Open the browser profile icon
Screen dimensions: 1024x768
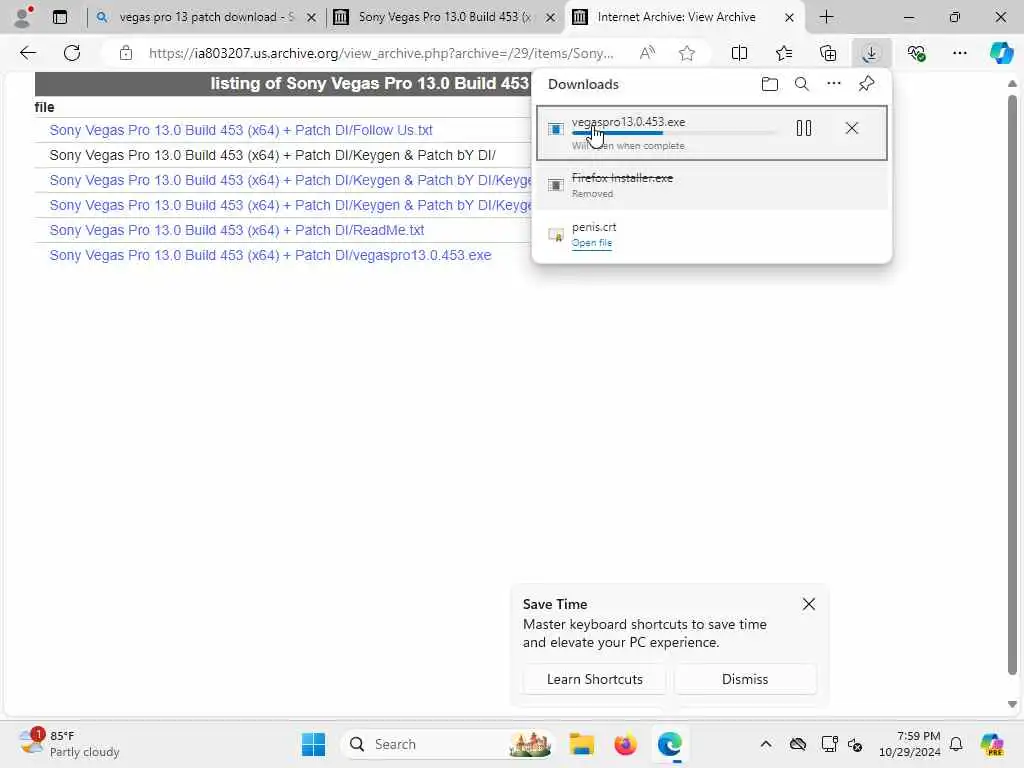tap(23, 17)
